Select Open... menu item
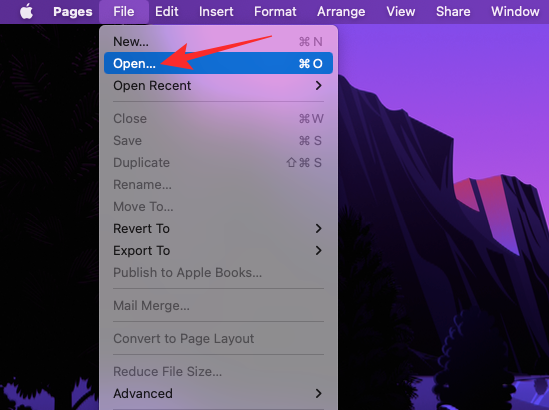The height and width of the screenshot is (410, 549). (218, 63)
